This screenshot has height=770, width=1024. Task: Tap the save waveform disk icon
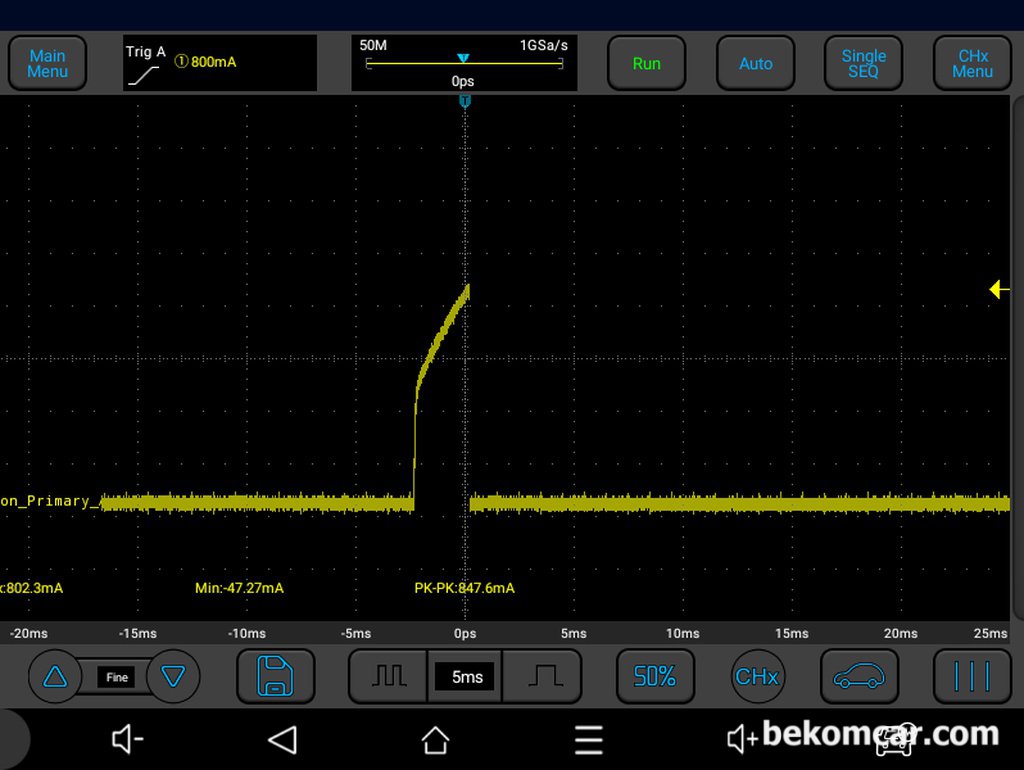pyautogui.click(x=275, y=676)
